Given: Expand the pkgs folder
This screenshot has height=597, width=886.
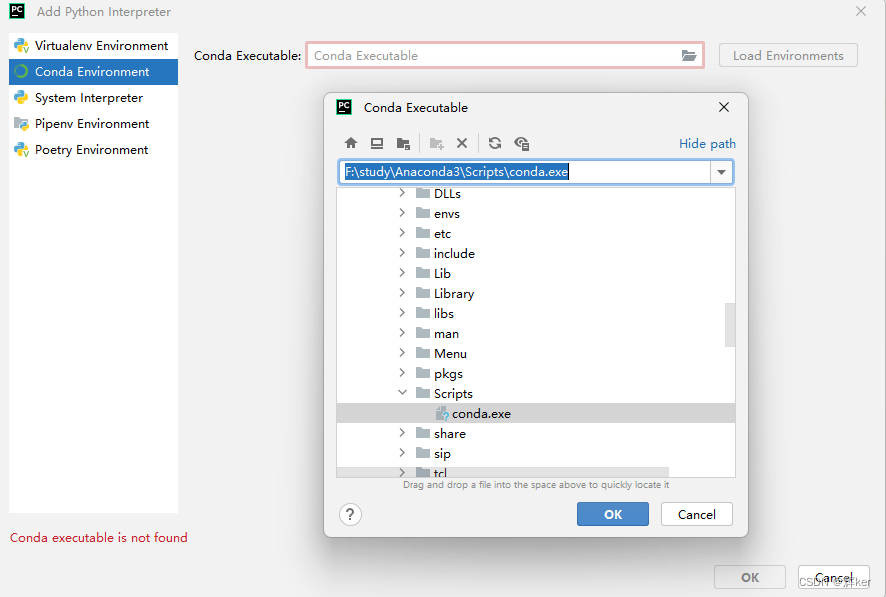Looking at the screenshot, I should point(402,373).
